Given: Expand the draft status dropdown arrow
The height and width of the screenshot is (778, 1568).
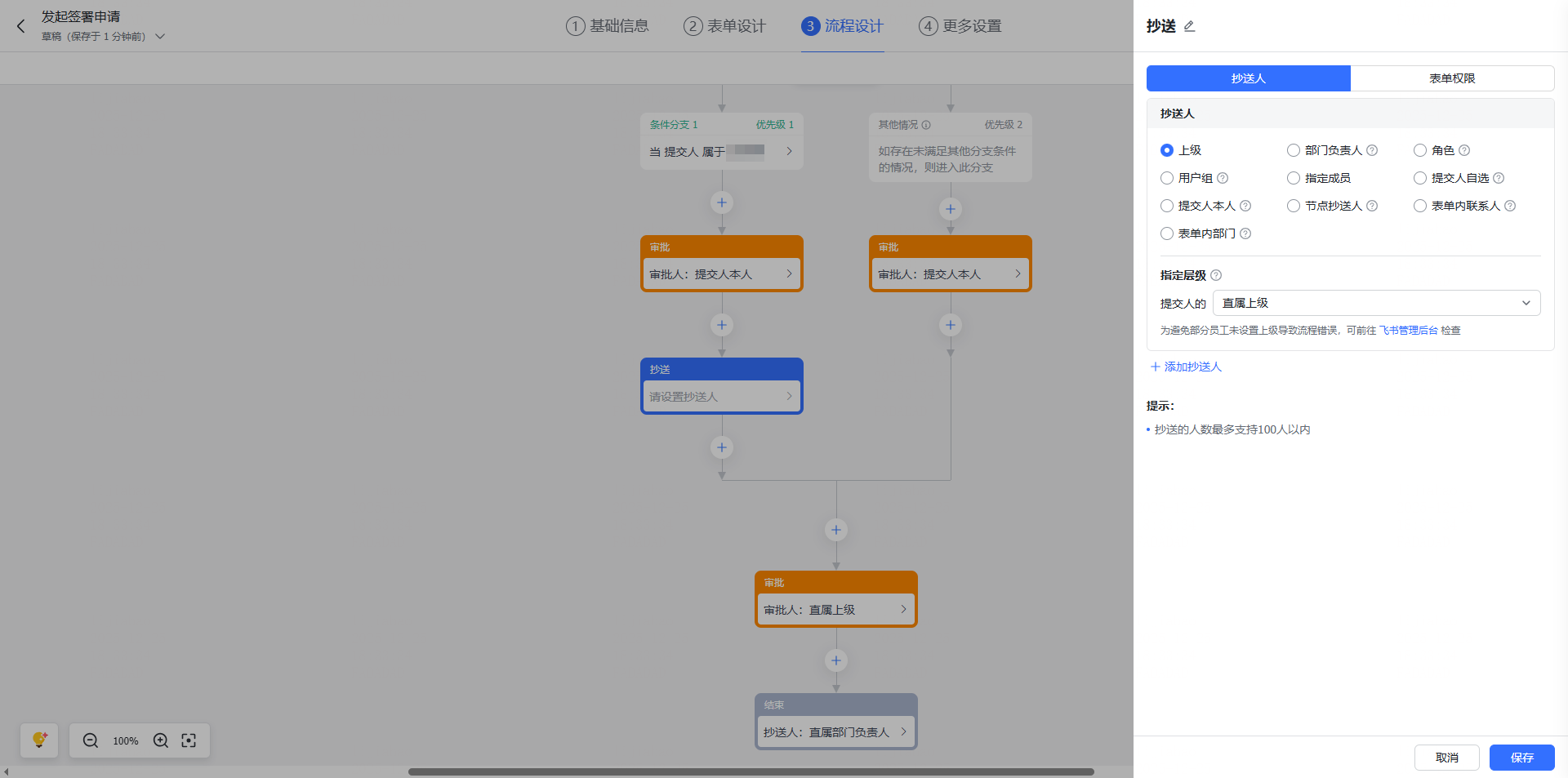Looking at the screenshot, I should [x=160, y=37].
